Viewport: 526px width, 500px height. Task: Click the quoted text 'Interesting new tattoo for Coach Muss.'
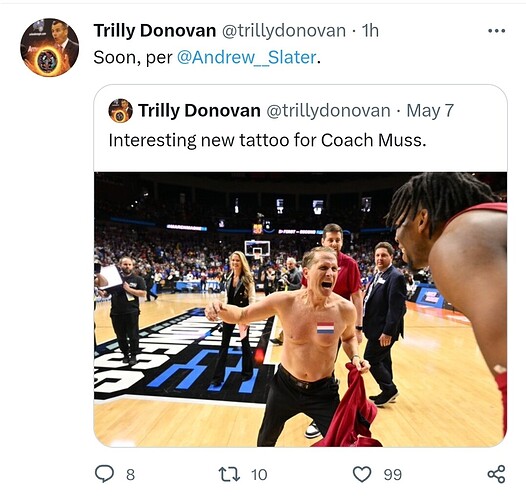point(267,140)
